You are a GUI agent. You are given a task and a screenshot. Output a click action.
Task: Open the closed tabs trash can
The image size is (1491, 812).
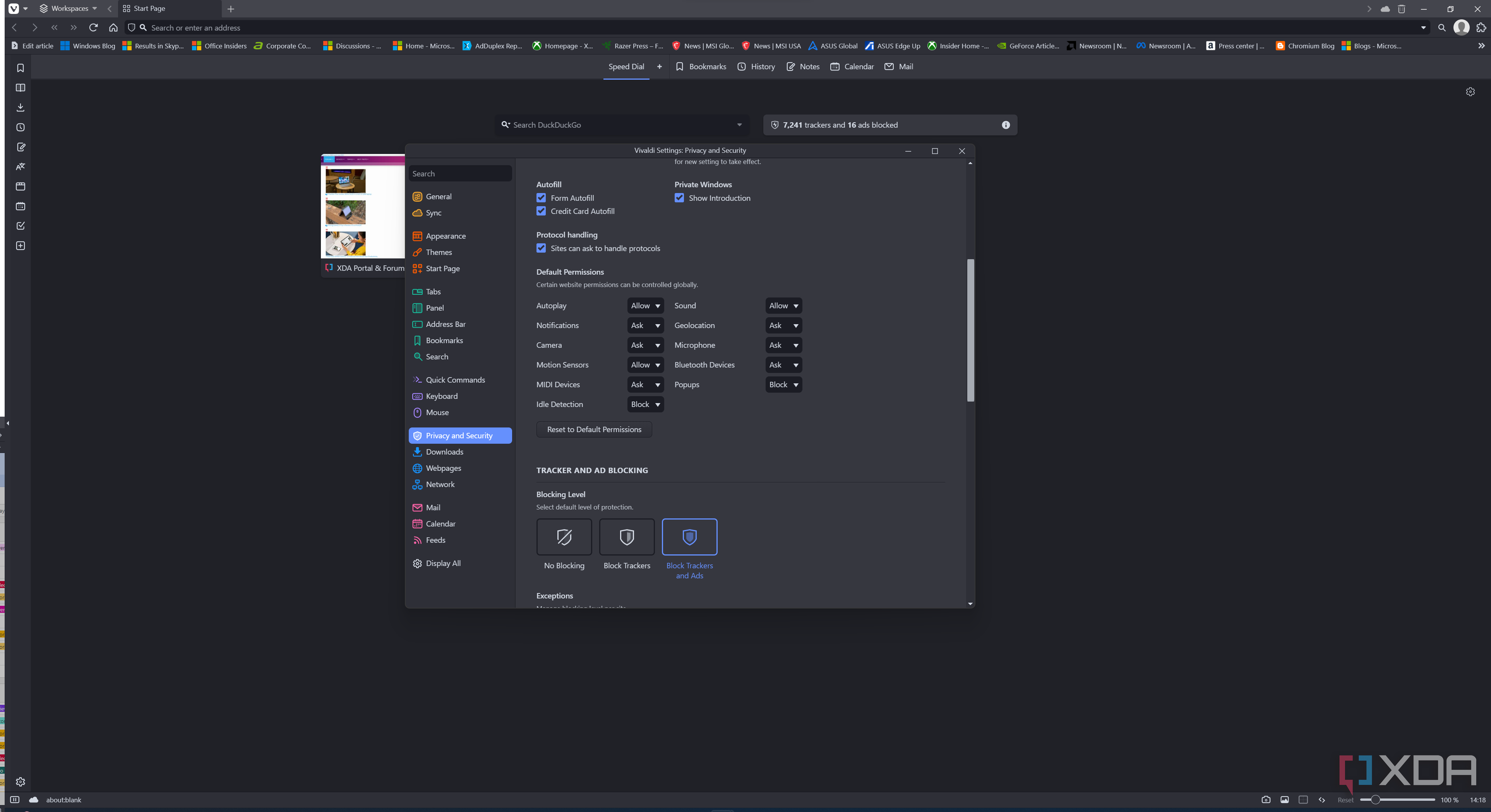1401,9
